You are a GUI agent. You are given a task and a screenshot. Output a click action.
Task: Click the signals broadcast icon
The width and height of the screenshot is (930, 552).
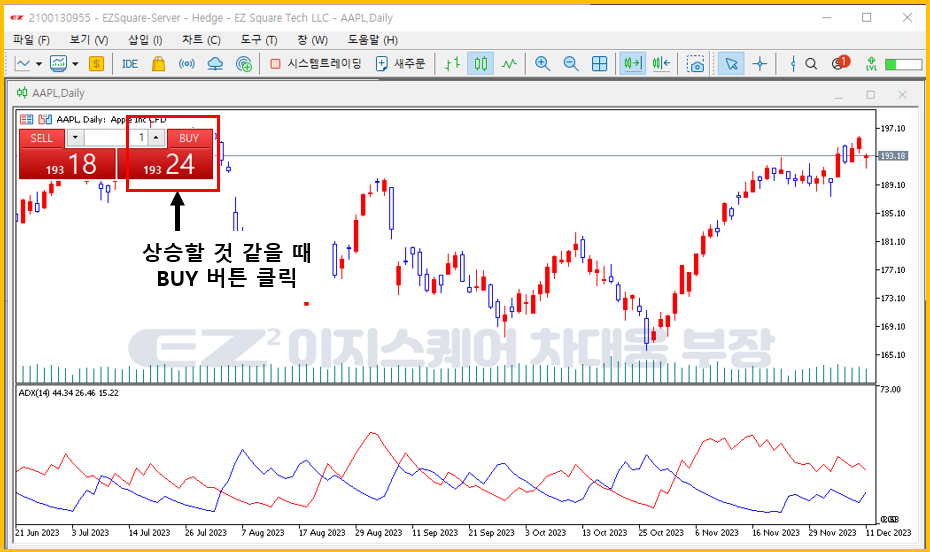click(187, 63)
